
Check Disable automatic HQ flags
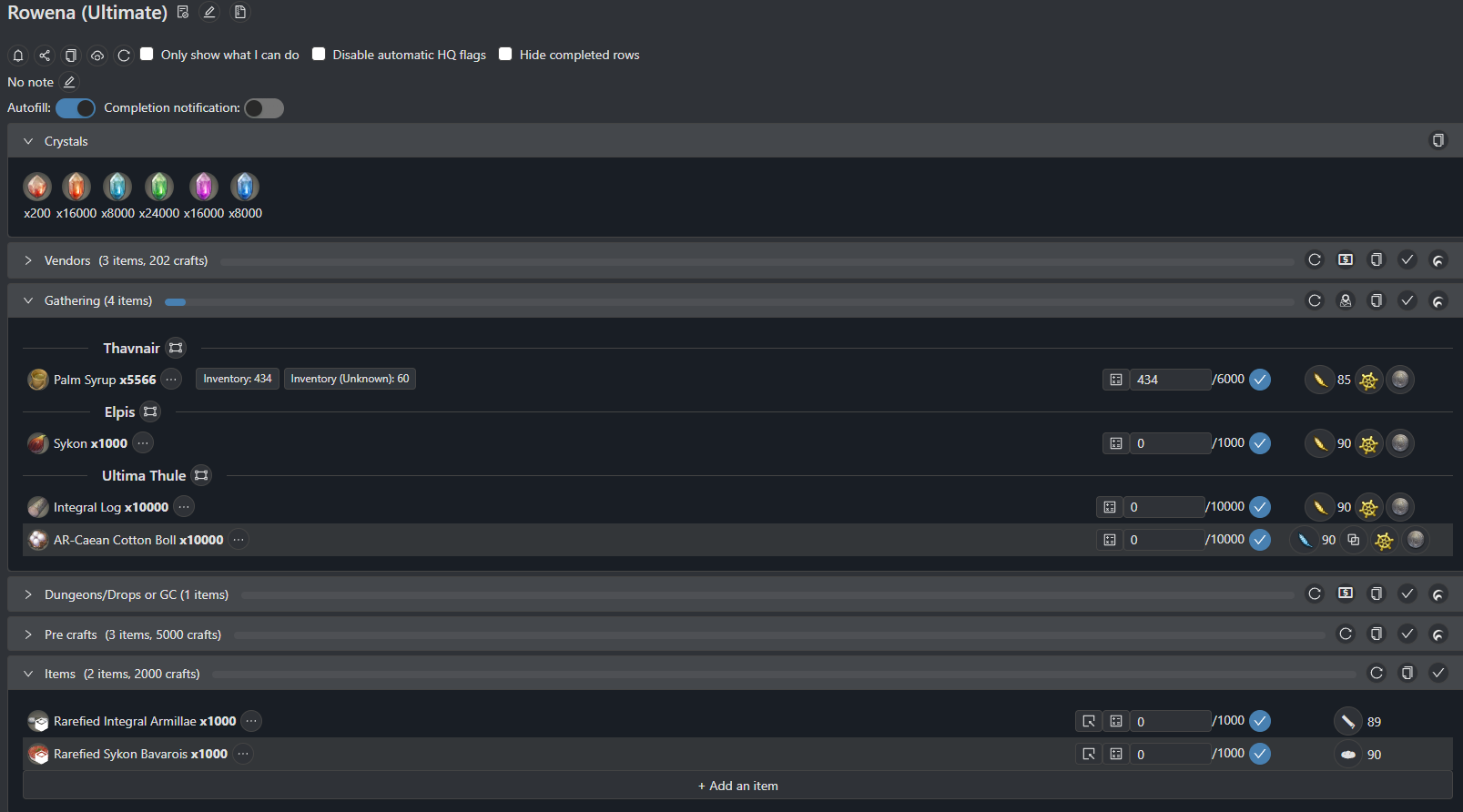pos(319,54)
